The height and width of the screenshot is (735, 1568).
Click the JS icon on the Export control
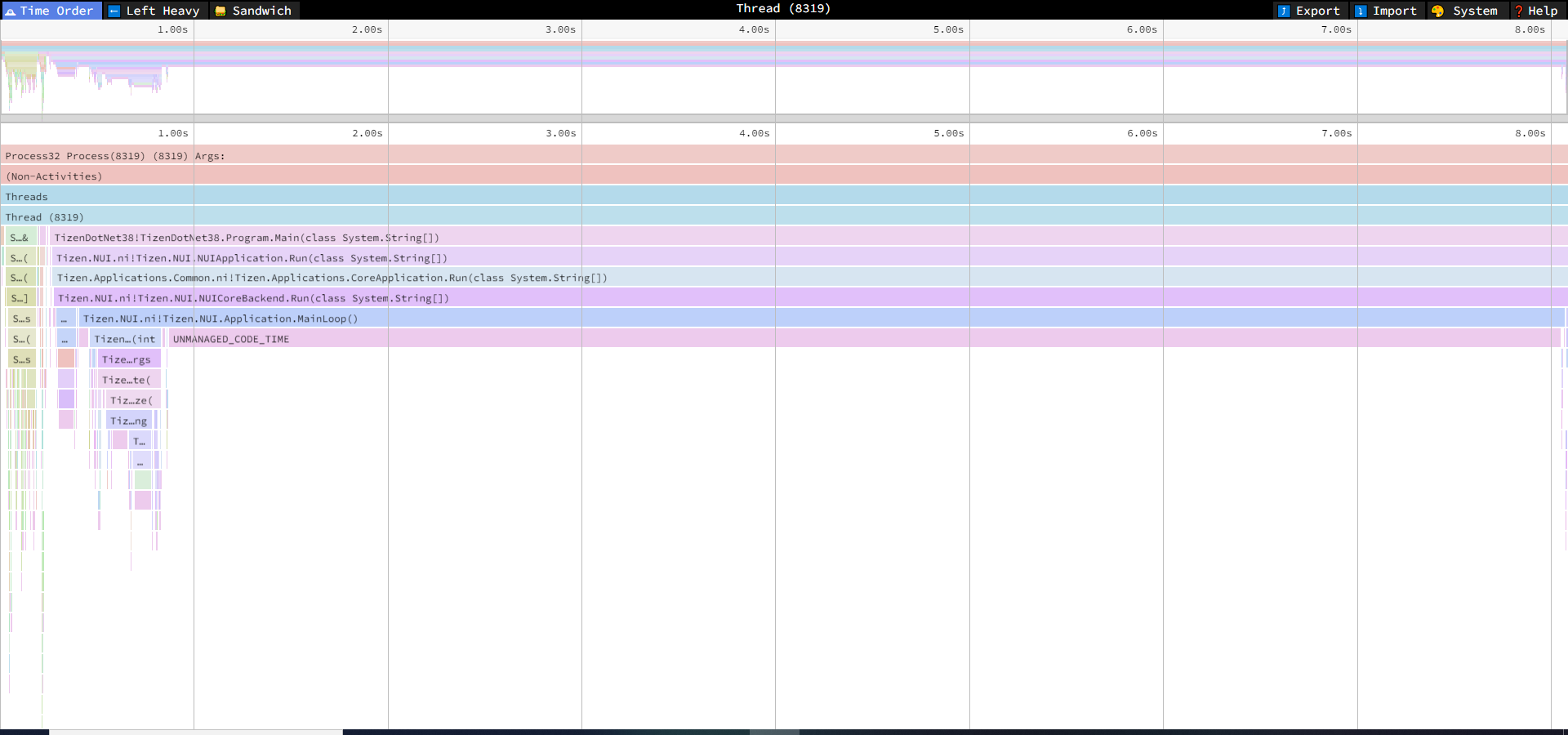point(1284,11)
